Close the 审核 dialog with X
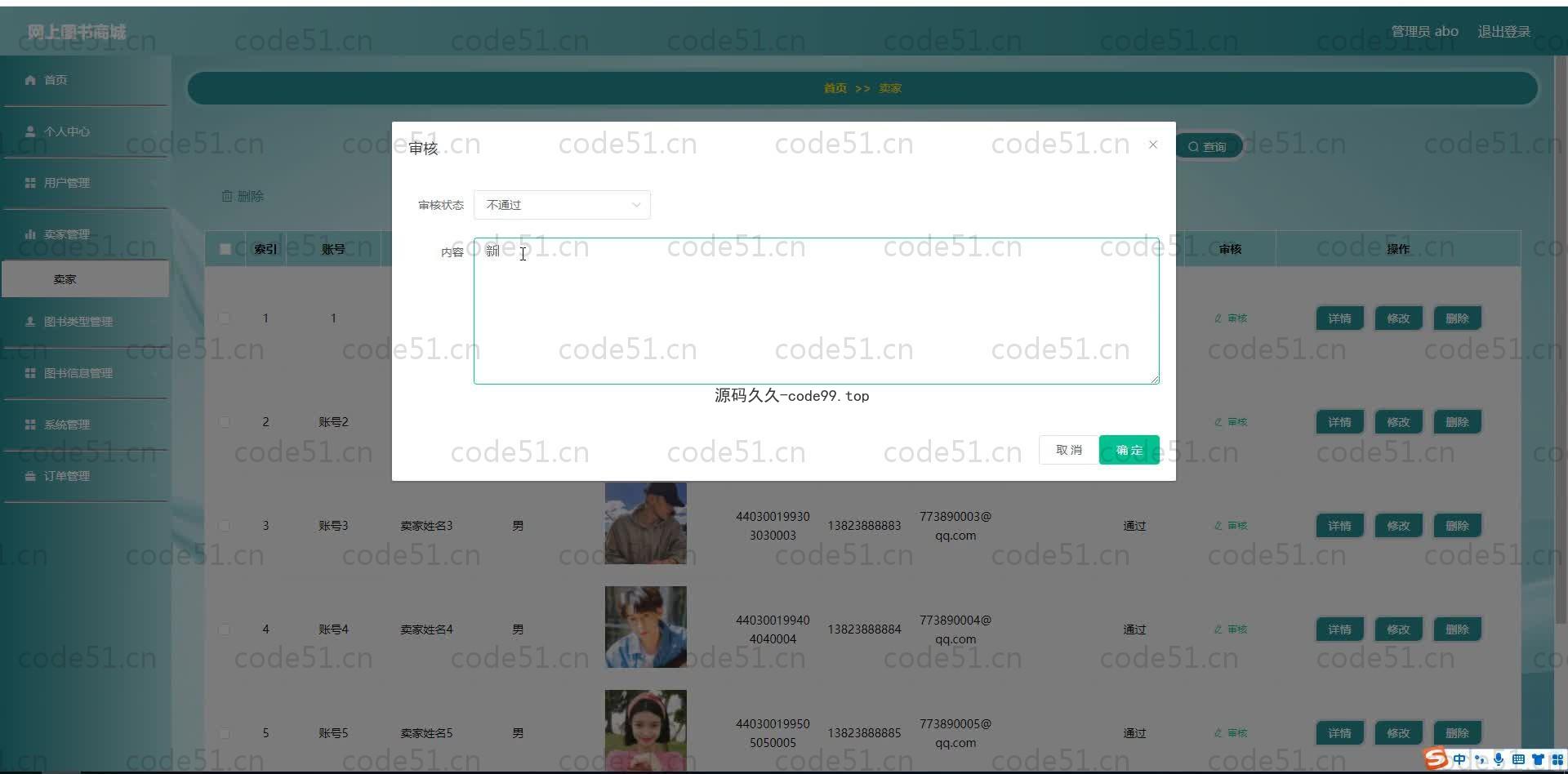Viewport: 1568px width, 774px height. [1152, 145]
